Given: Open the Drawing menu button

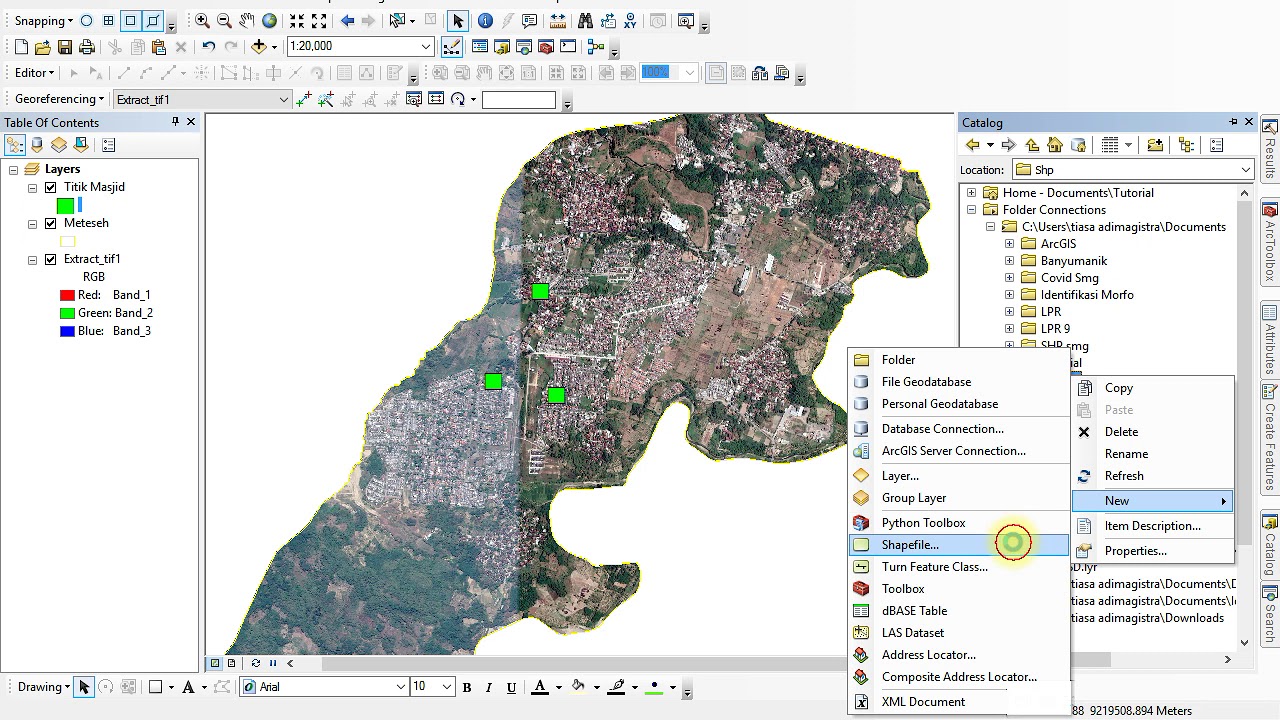Looking at the screenshot, I should 44,687.
